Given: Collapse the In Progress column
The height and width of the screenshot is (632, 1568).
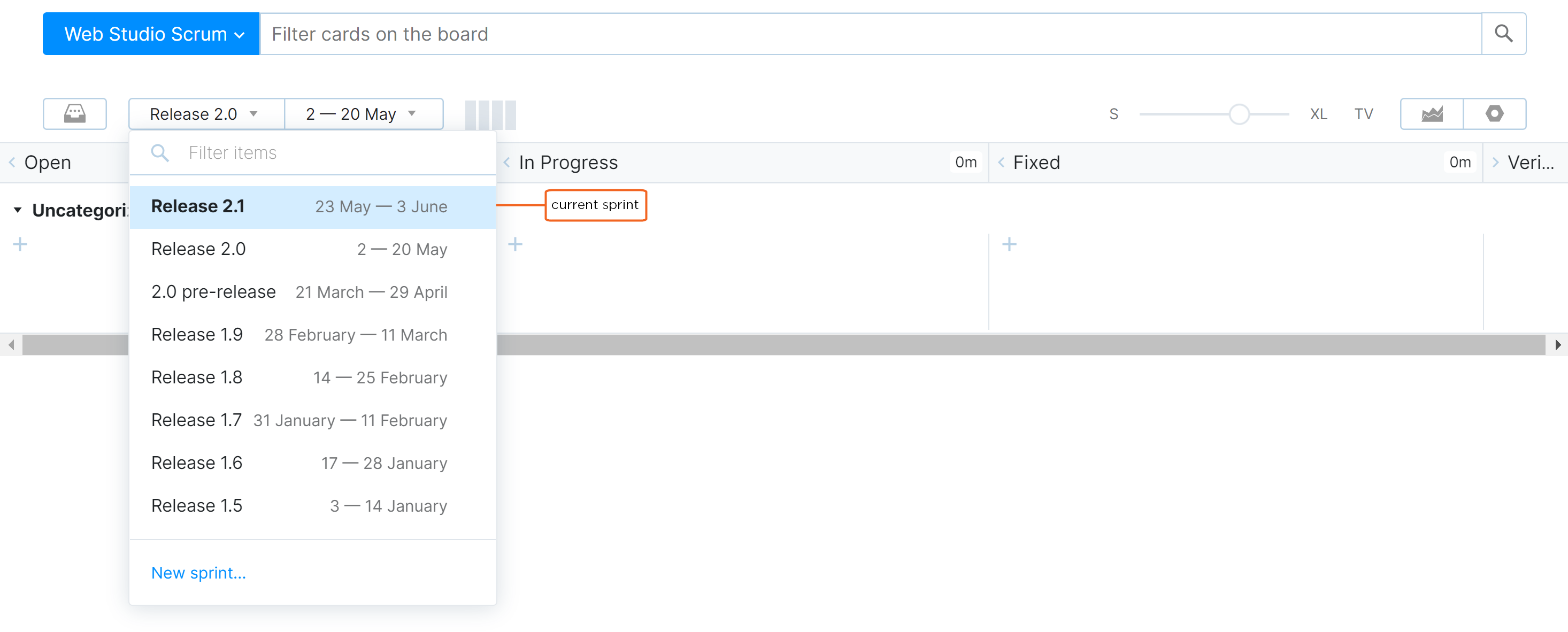Looking at the screenshot, I should [x=506, y=163].
